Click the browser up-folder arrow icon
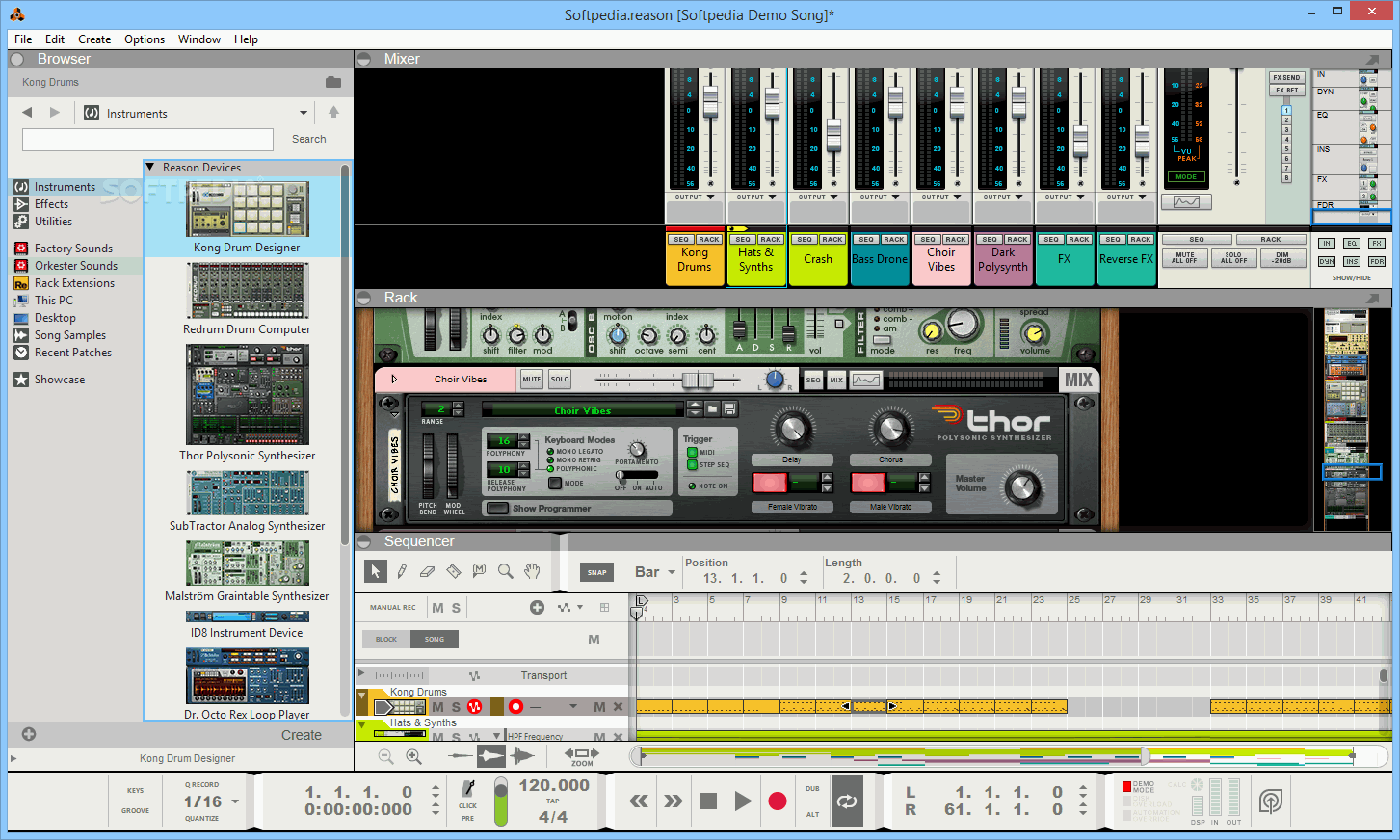 333,113
